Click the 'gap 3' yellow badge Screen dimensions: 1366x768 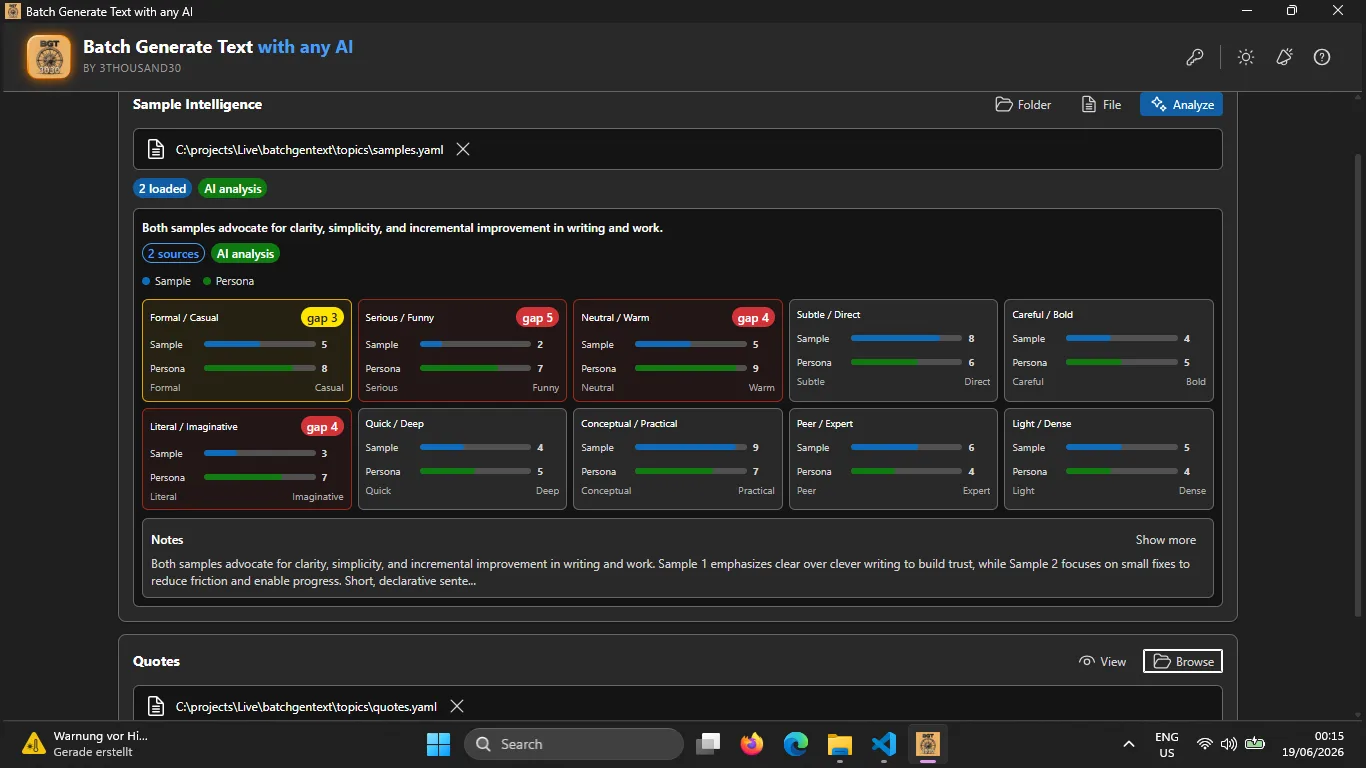pos(323,317)
